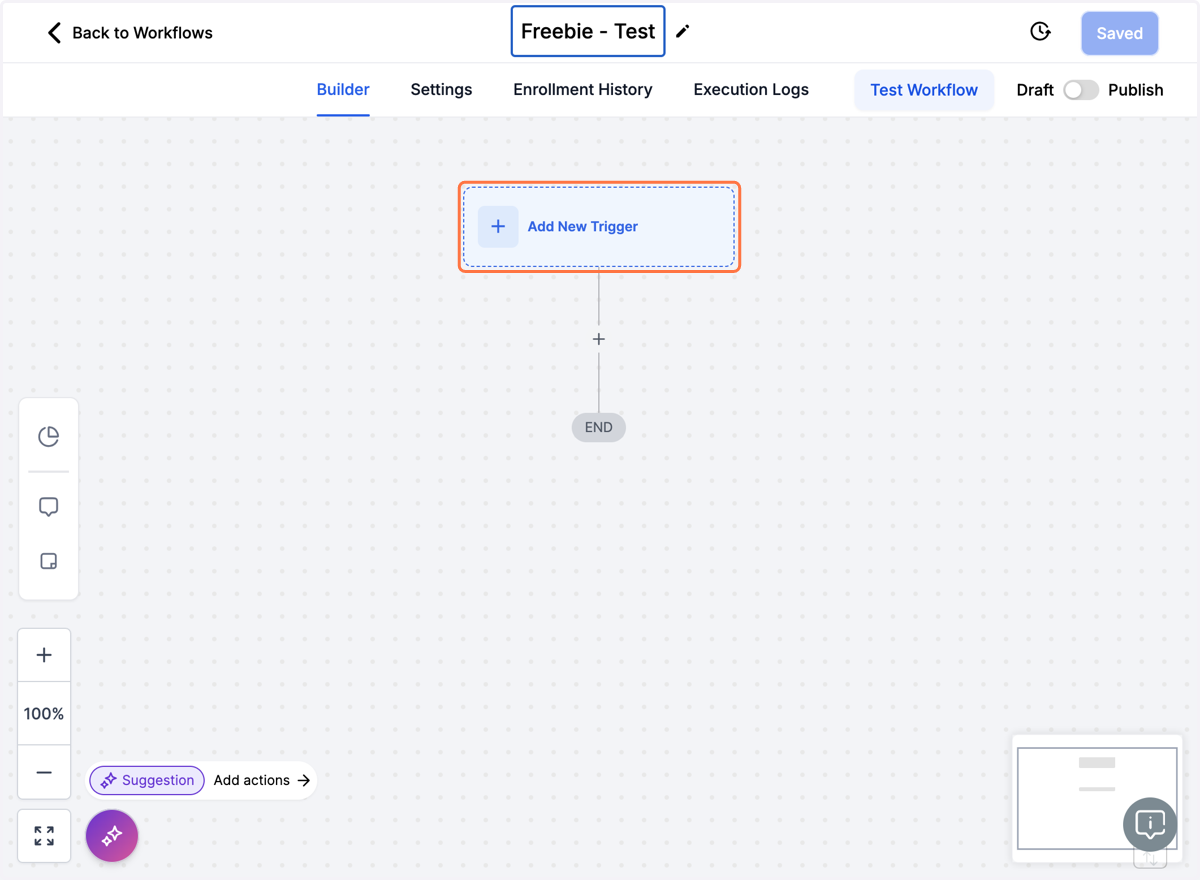Zoom in with the plus button
1200x880 pixels.
click(x=44, y=655)
